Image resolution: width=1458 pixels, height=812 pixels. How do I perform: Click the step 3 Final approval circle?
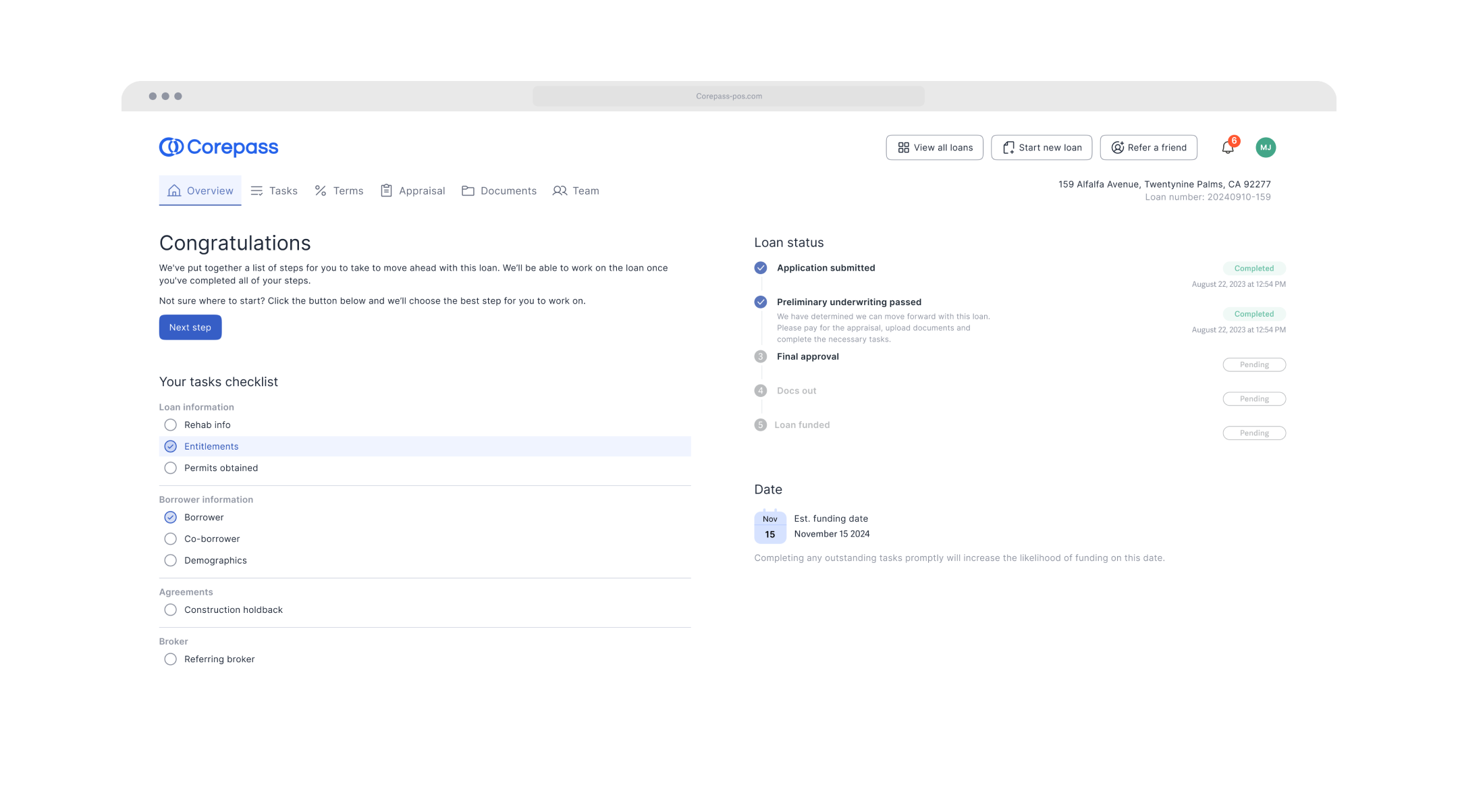(761, 356)
